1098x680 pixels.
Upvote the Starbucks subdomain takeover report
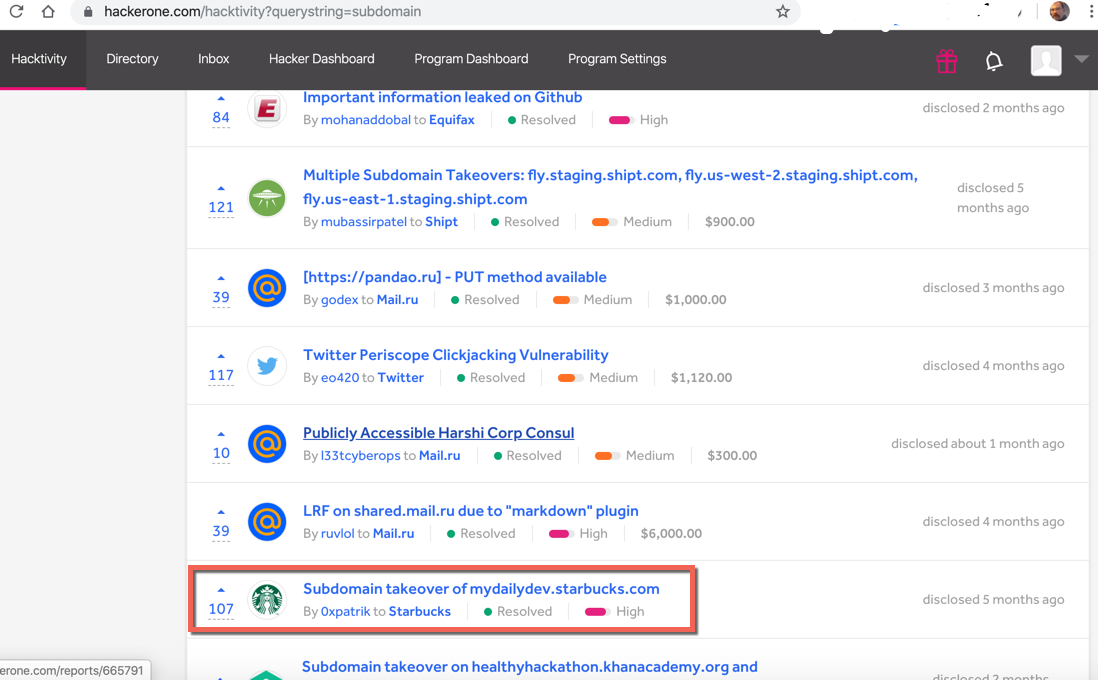click(x=221, y=590)
